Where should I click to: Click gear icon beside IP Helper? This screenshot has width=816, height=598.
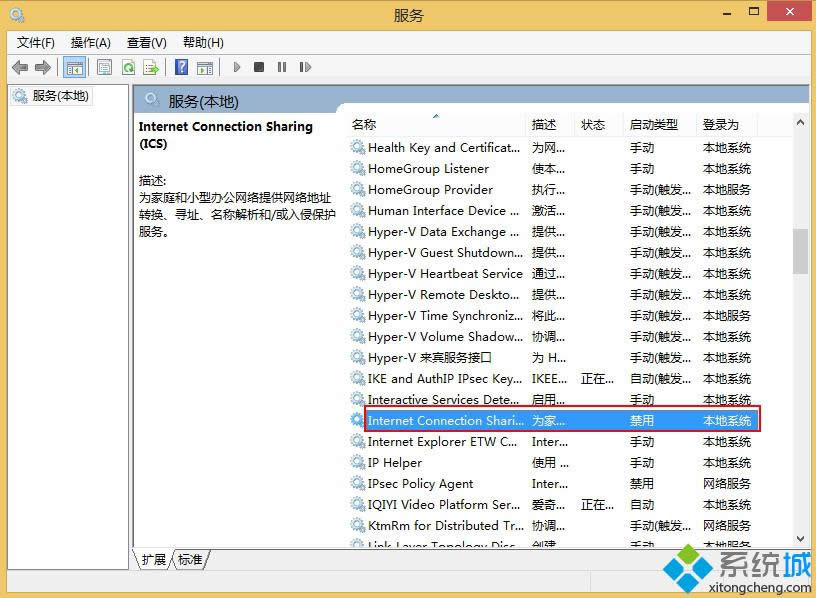tap(358, 462)
